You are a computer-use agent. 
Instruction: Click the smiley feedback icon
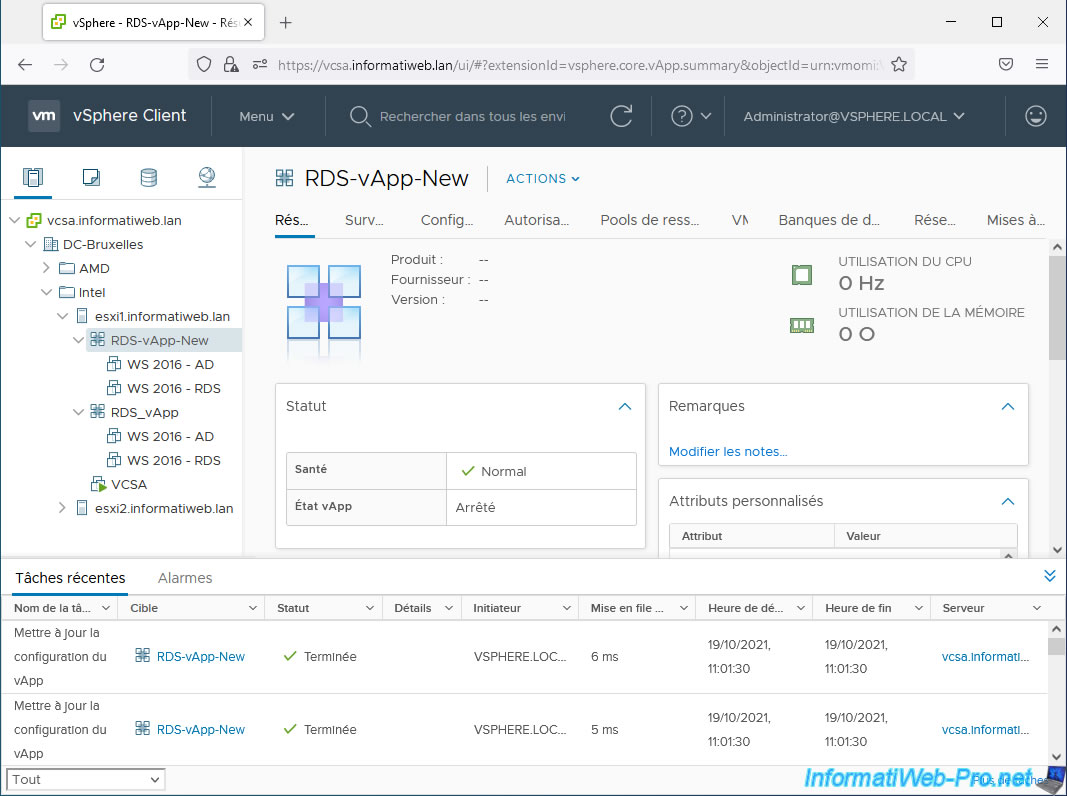pos(1036,116)
